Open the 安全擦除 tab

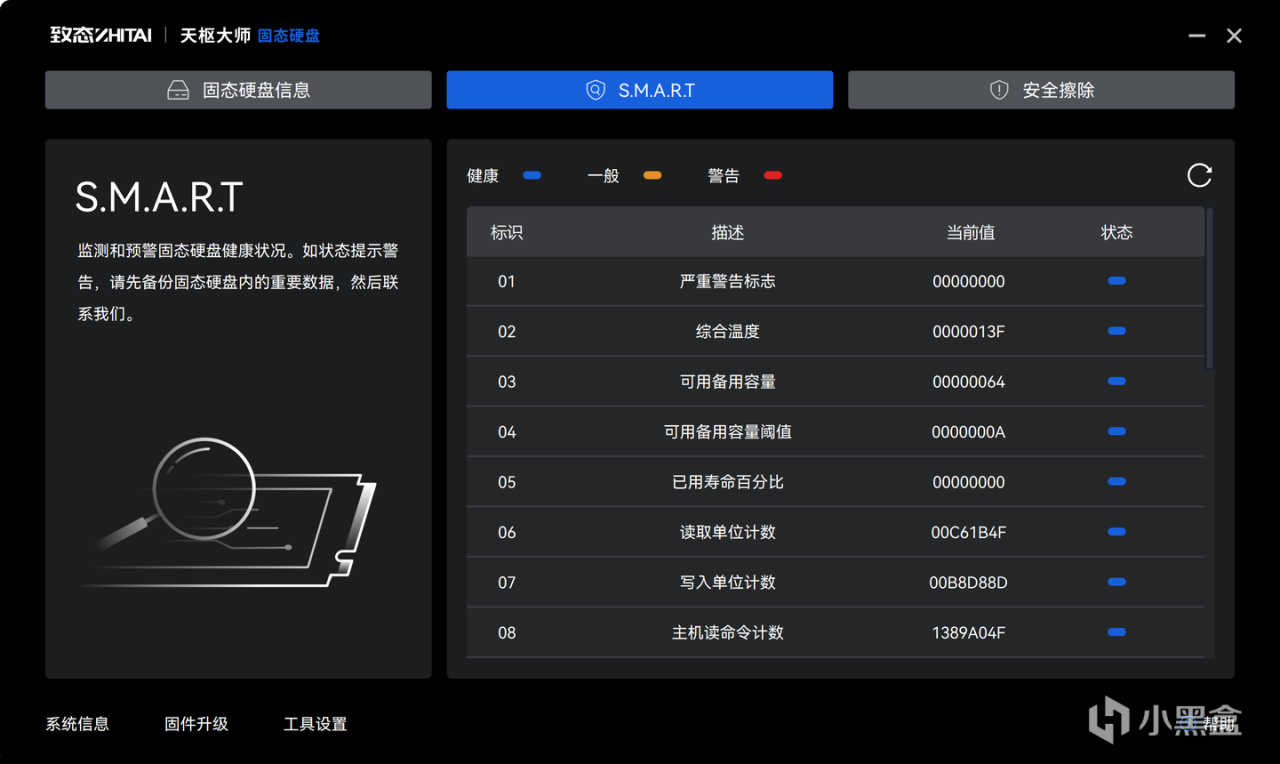1041,90
